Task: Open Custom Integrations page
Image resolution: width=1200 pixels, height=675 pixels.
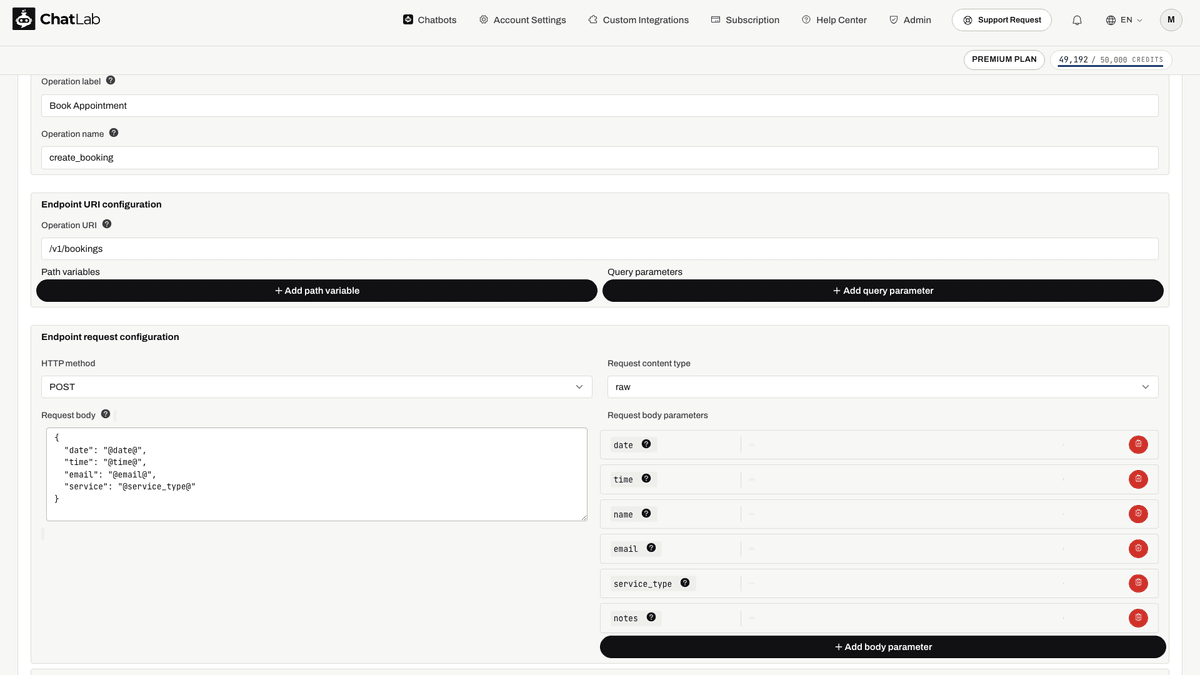Action: [638, 20]
